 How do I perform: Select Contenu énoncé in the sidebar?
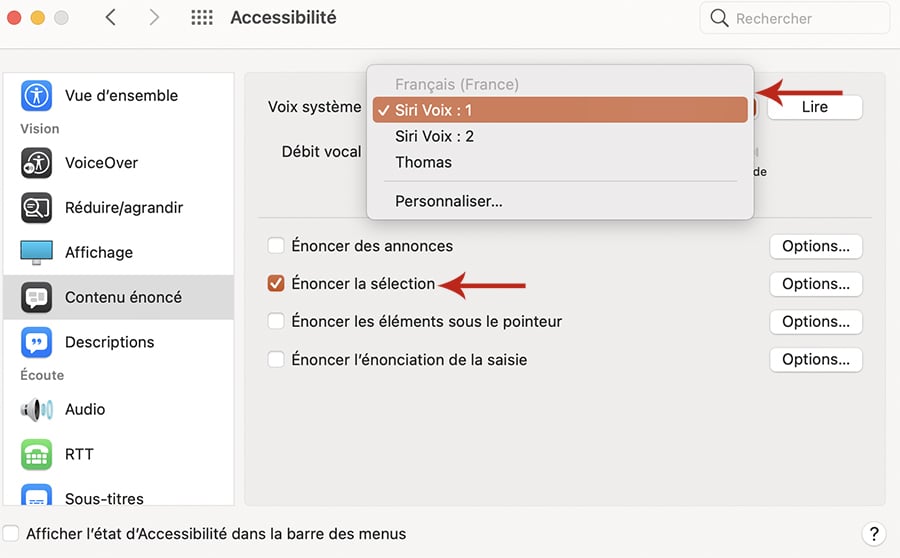pos(119,297)
